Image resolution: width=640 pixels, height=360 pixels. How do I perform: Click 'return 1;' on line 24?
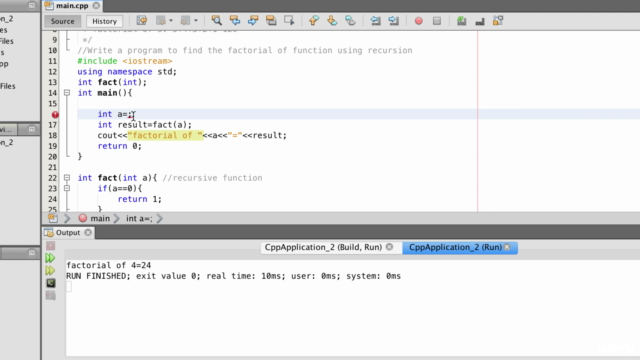140,199
